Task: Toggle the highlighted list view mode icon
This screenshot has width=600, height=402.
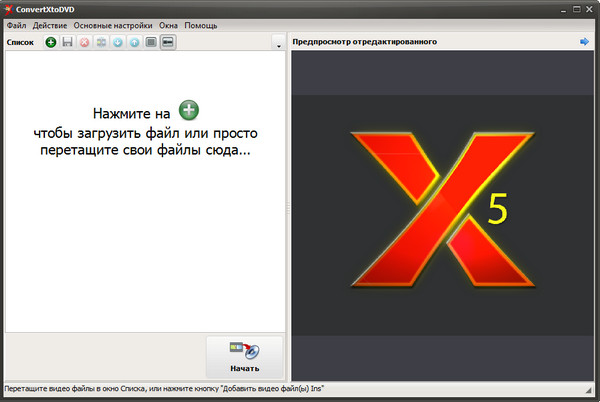Action: (168, 43)
